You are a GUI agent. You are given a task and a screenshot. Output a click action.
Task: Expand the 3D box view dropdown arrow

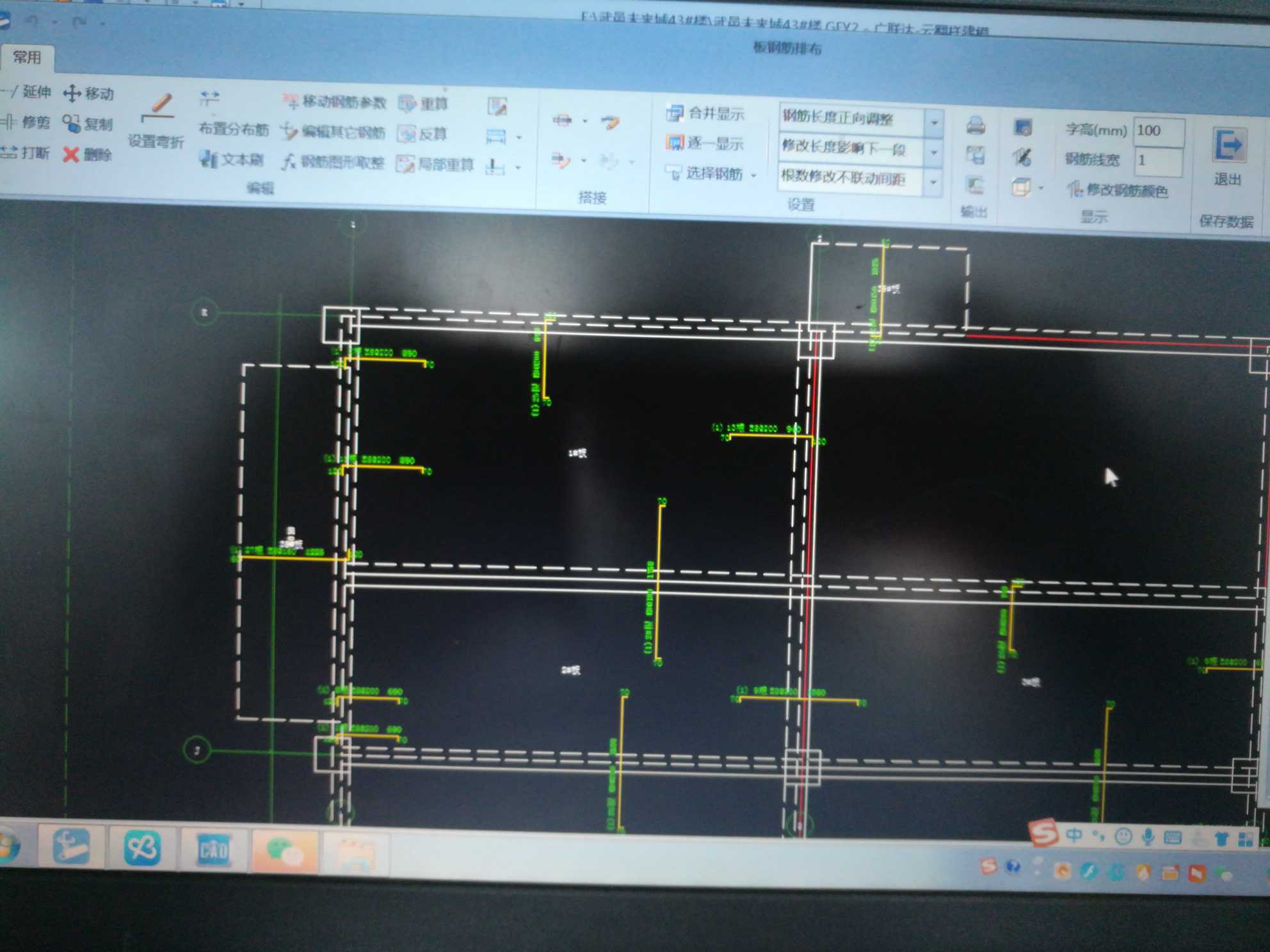click(x=1041, y=188)
